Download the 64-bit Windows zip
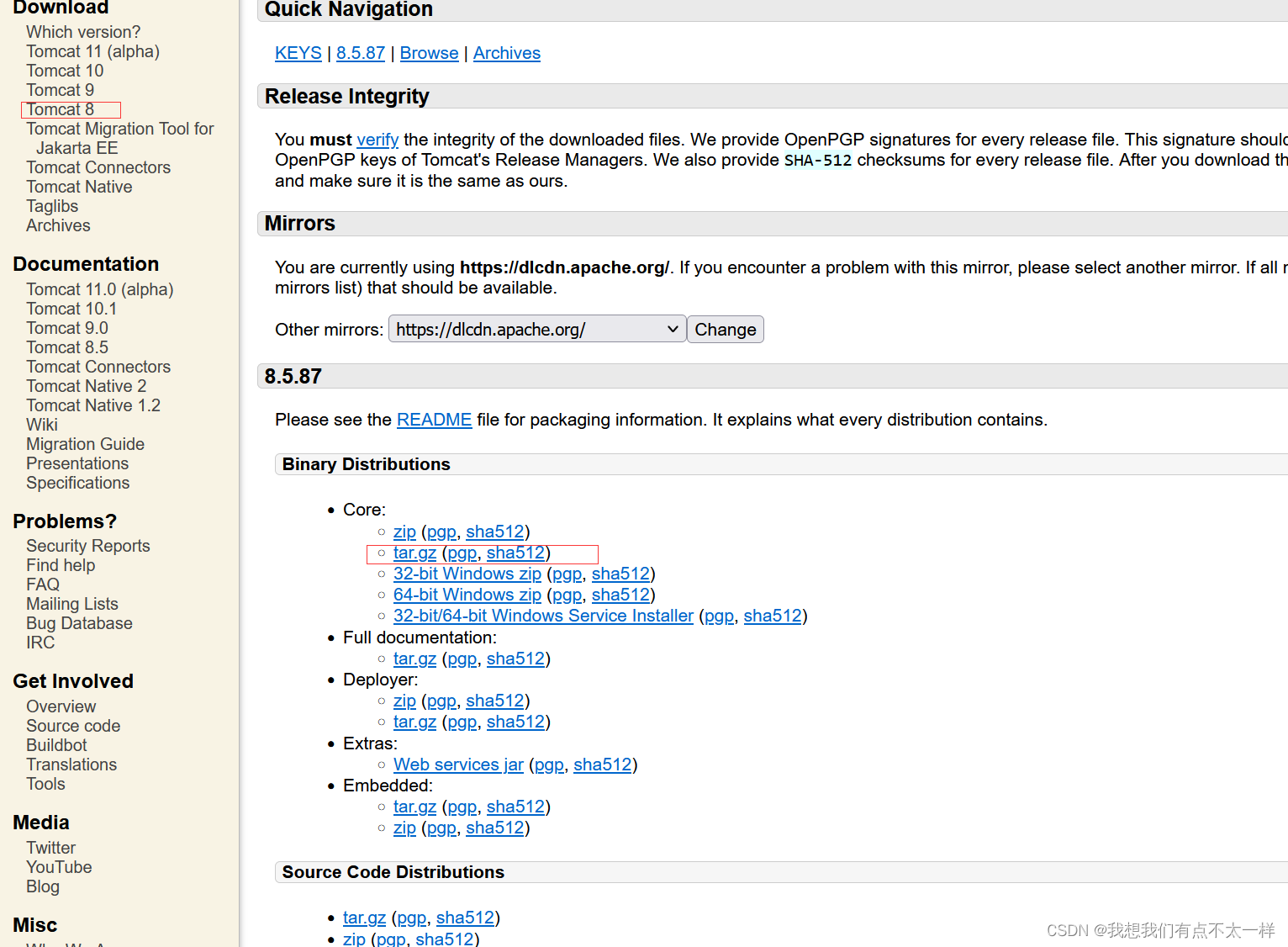 (467, 595)
